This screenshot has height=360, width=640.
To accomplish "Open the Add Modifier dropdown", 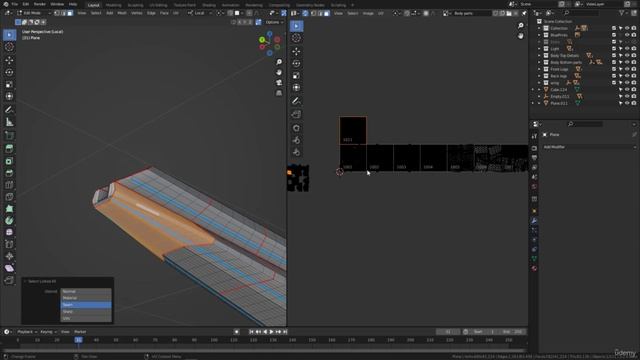I will click(589, 147).
